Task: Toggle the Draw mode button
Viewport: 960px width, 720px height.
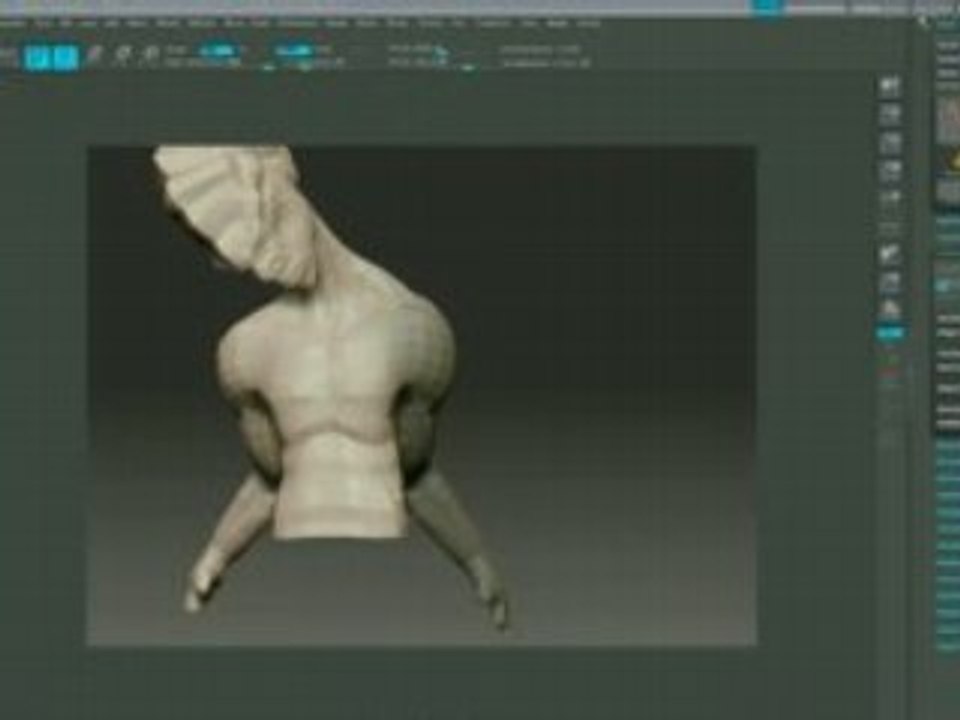Action: (66, 56)
